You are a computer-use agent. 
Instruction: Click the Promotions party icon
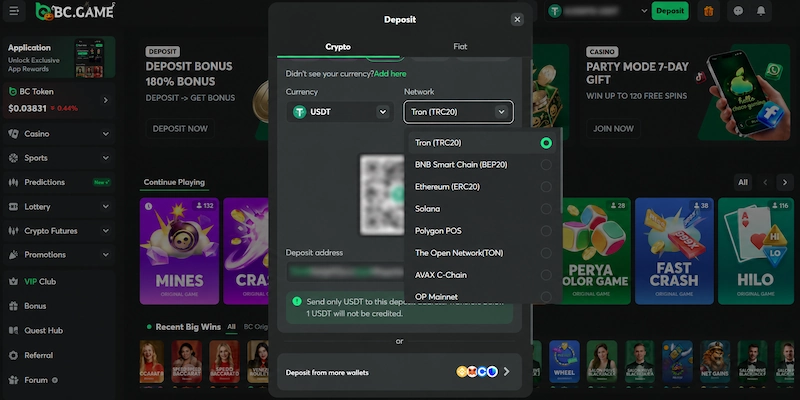tap(13, 255)
